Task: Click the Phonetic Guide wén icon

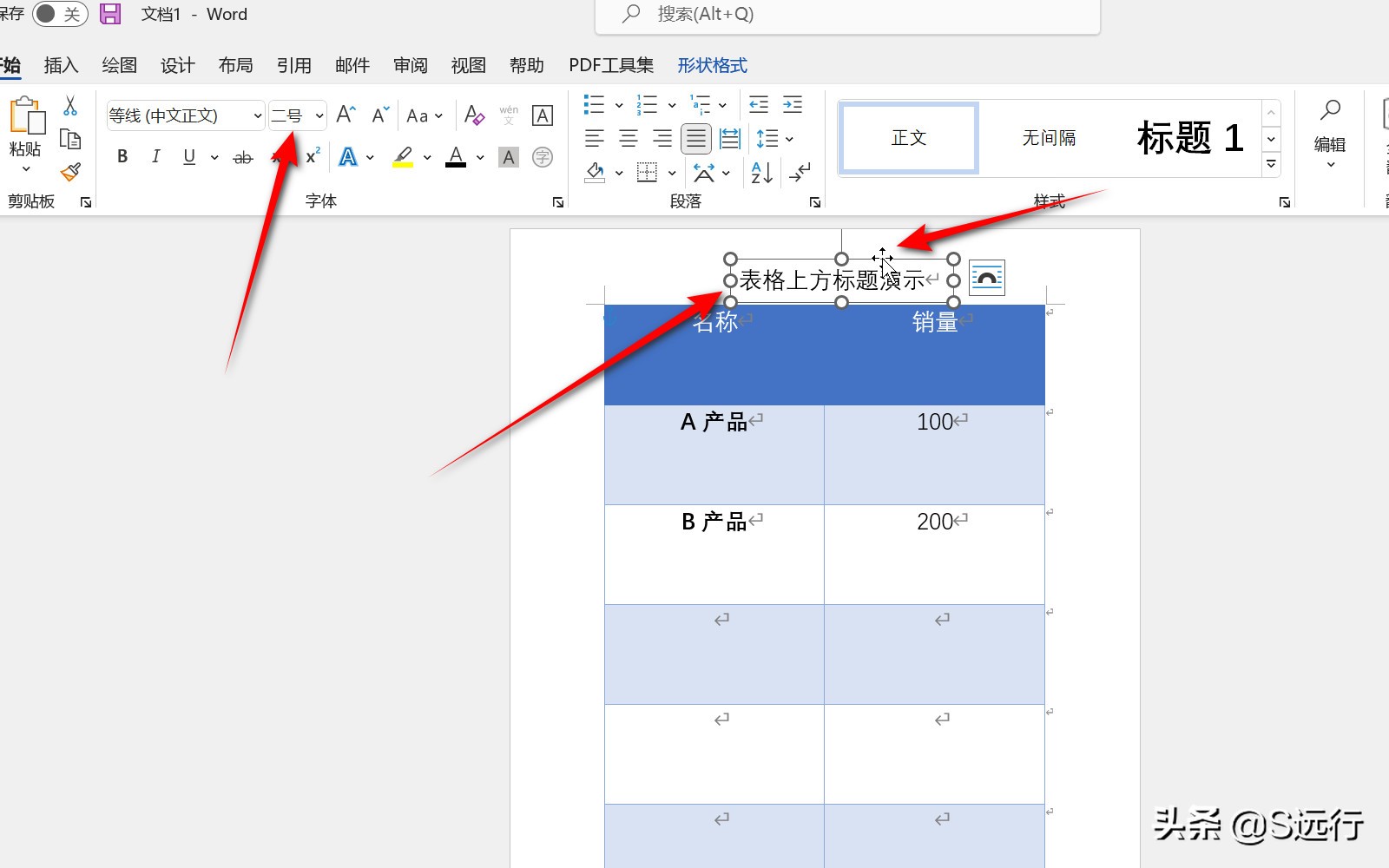Action: (x=509, y=115)
